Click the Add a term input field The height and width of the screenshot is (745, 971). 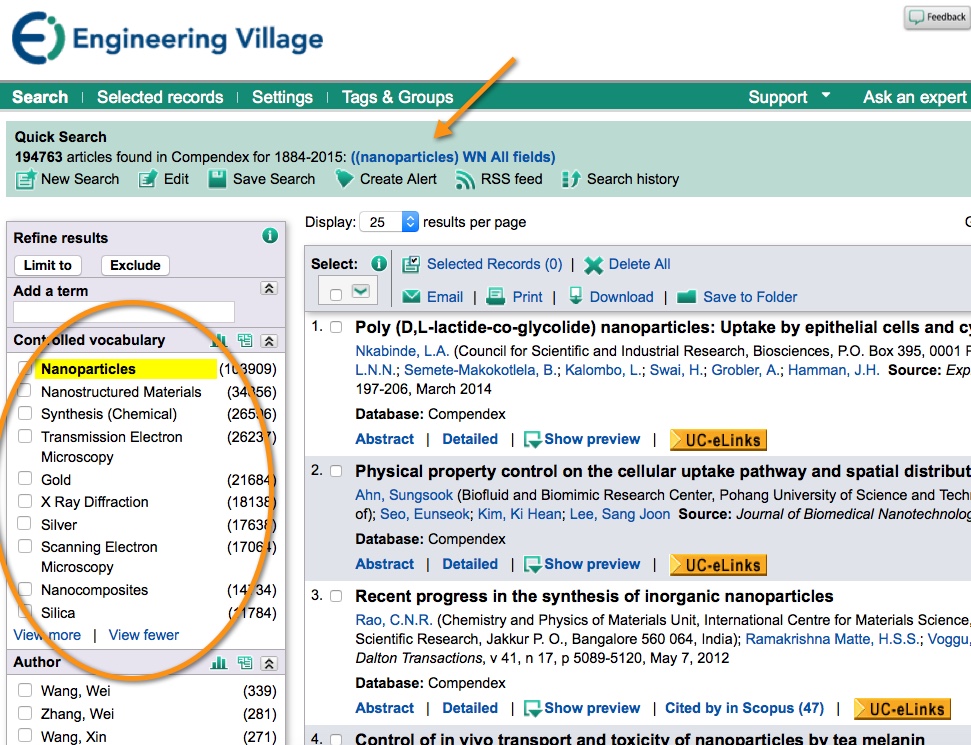[124, 312]
